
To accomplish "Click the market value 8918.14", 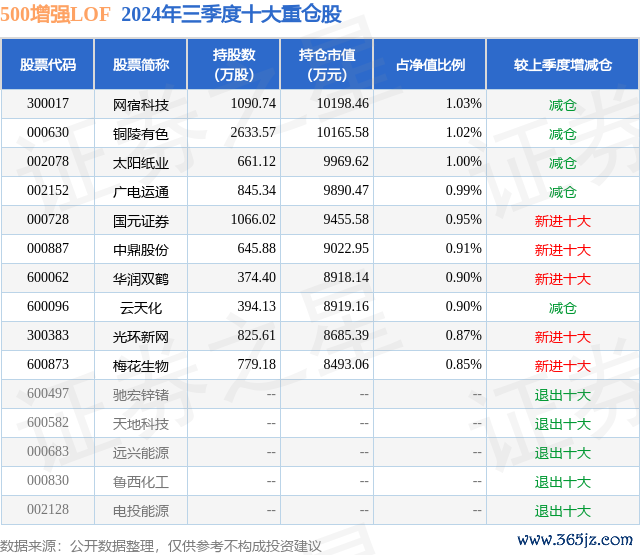I will [x=346, y=278].
